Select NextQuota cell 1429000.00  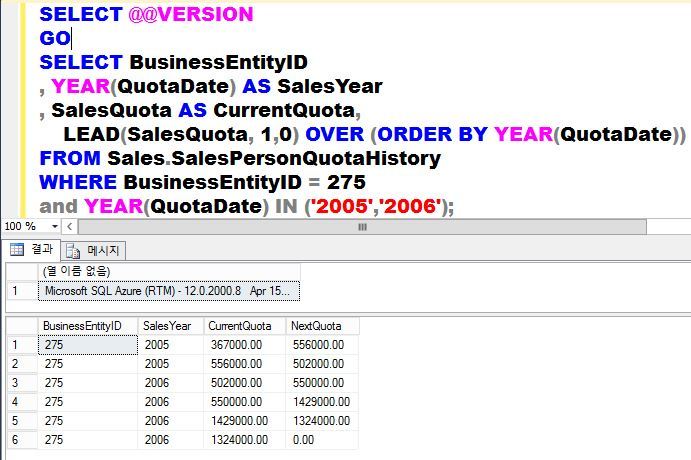coord(323,402)
